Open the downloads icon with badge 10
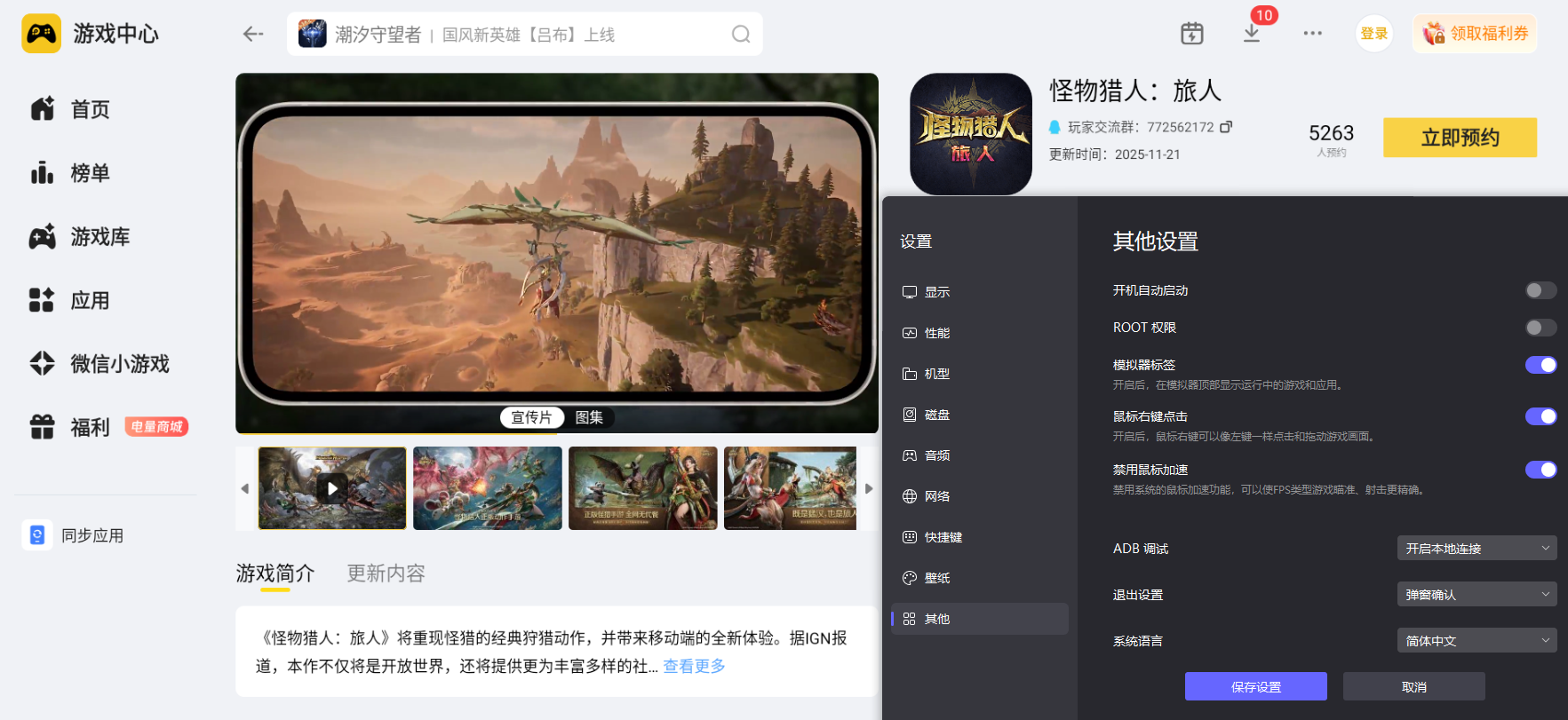The image size is (1568, 720). (1252, 34)
